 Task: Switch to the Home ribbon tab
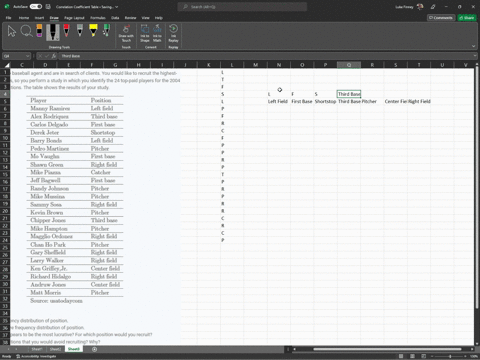(24, 18)
